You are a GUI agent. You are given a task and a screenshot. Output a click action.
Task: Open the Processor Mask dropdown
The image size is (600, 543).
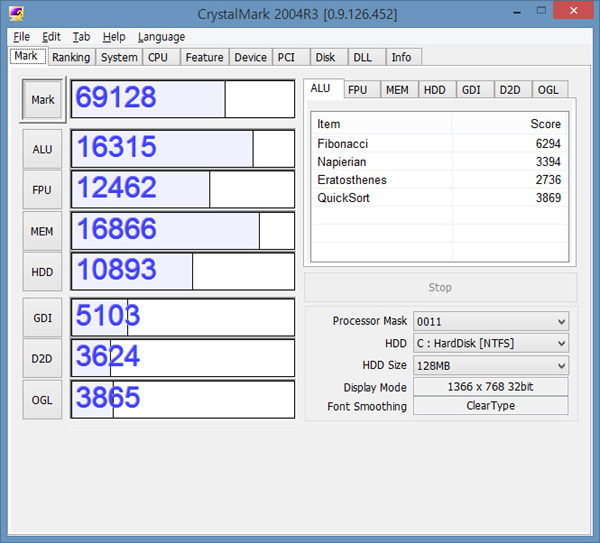pyautogui.click(x=490, y=321)
